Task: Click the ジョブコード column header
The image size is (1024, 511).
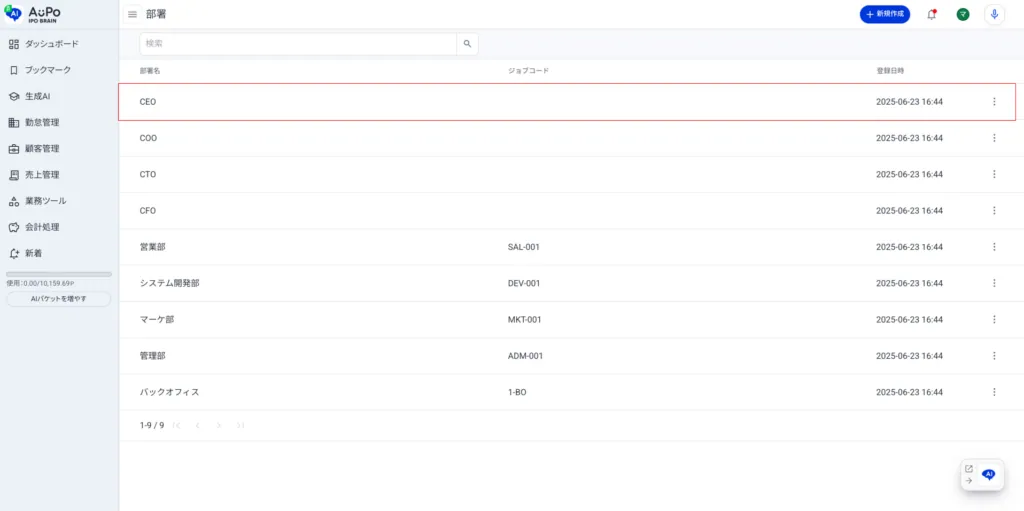Action: click(x=528, y=71)
